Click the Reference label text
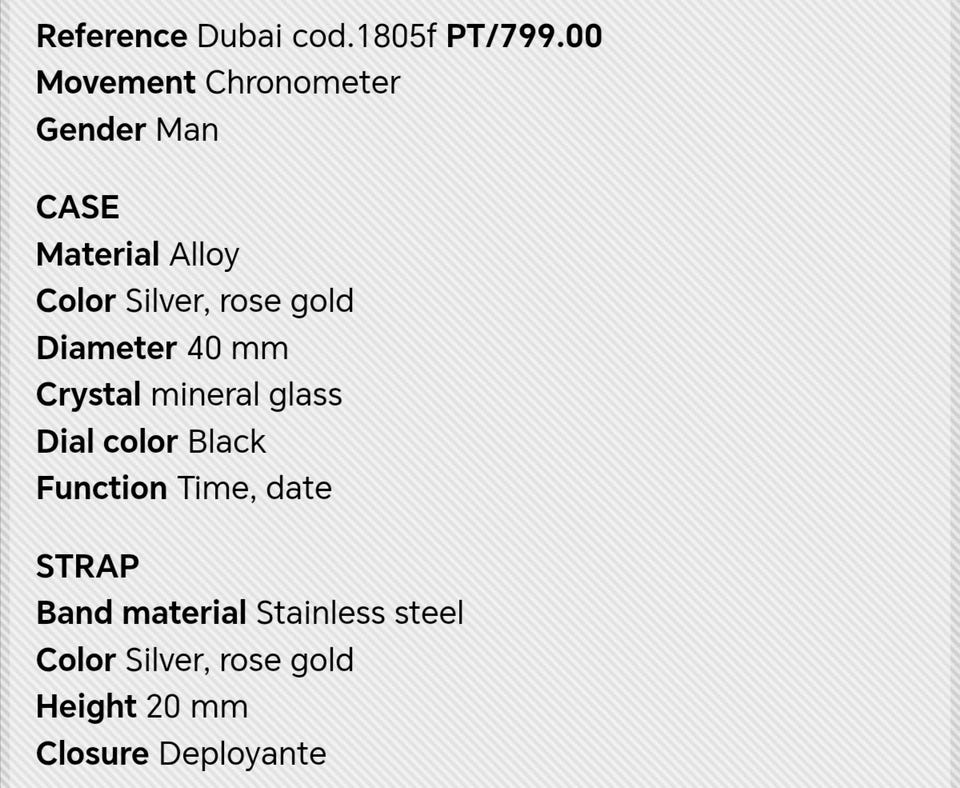960x788 pixels. point(111,36)
